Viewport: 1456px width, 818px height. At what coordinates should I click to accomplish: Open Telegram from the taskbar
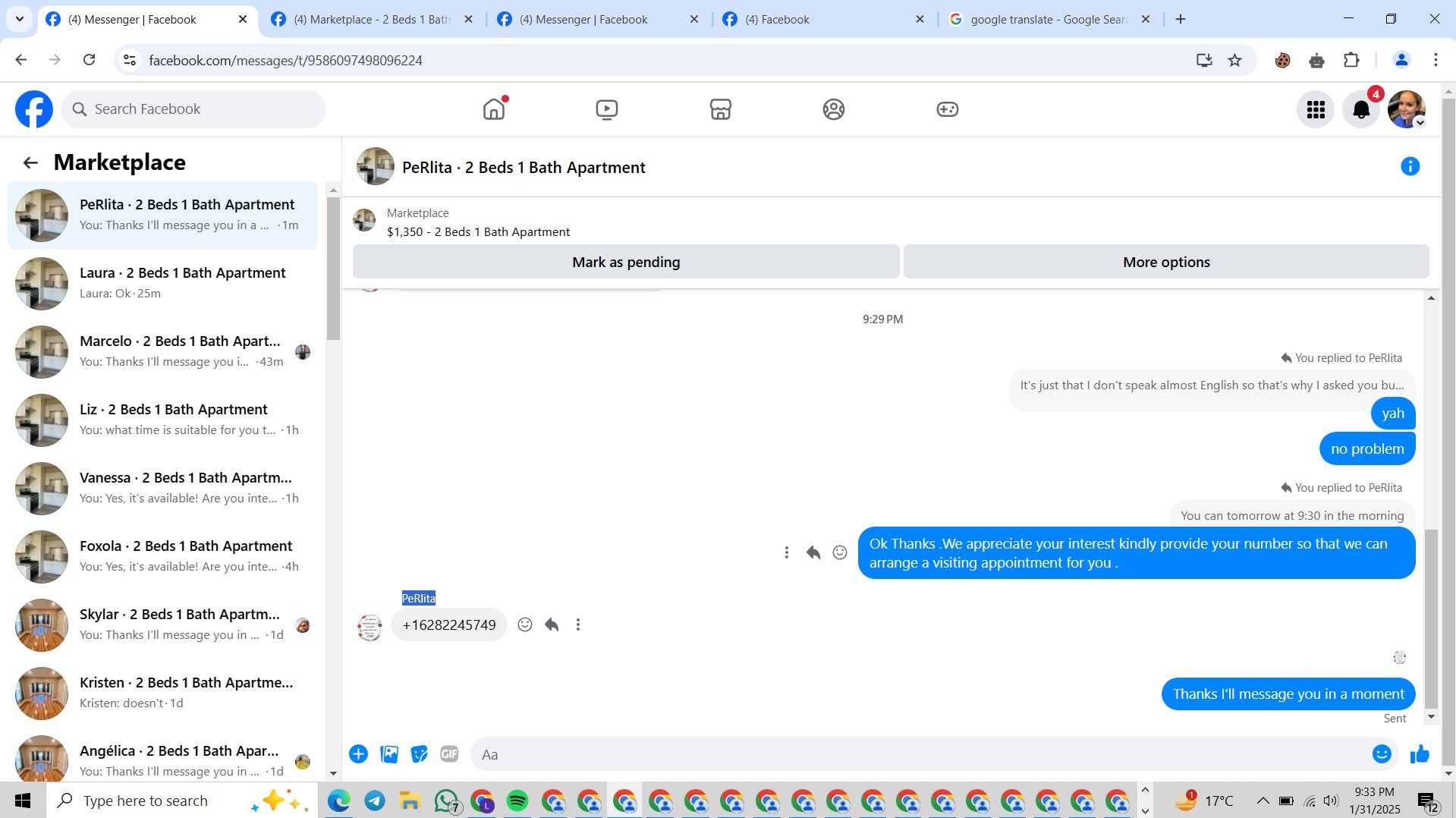click(x=375, y=801)
